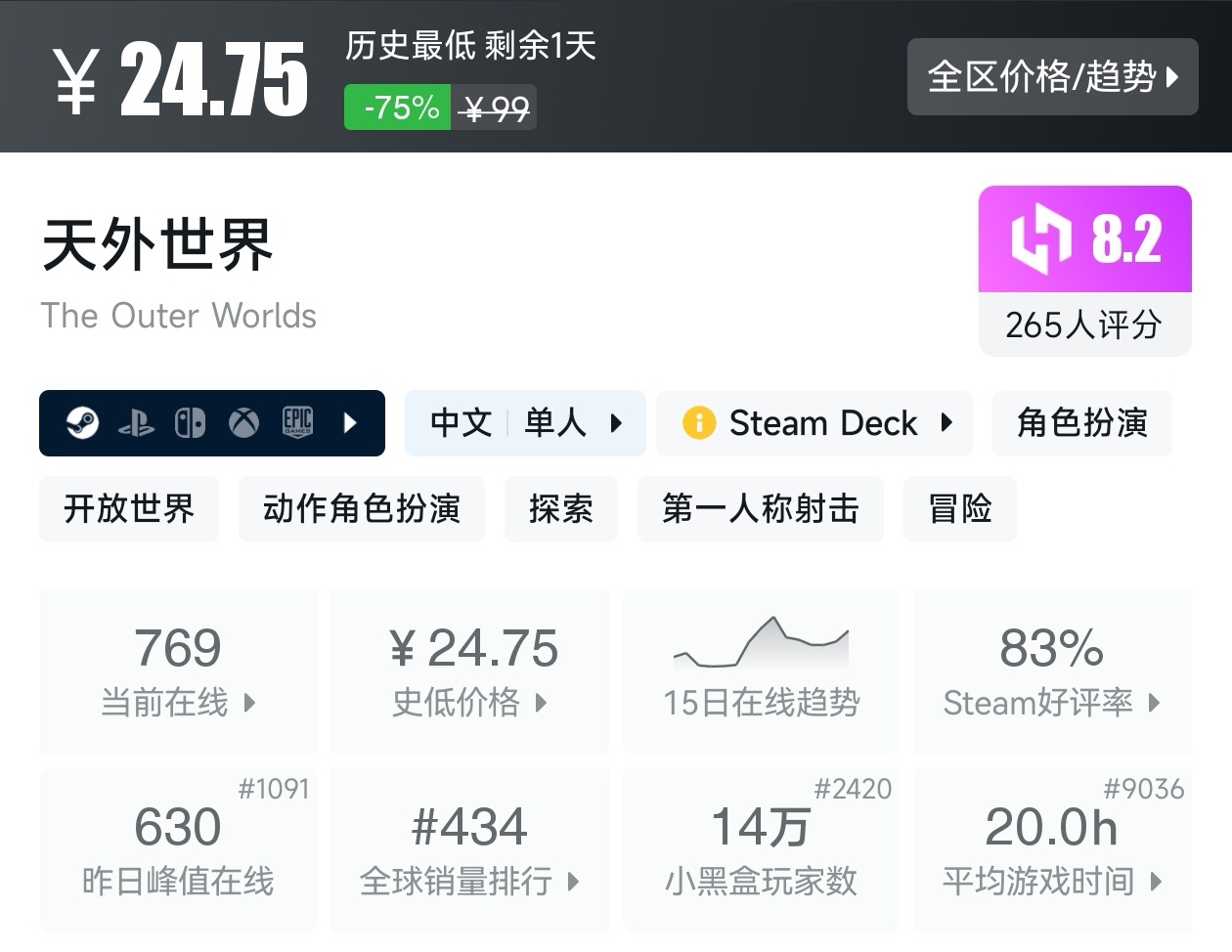Select the 探索 tag
Screen dimensions: 1232x952
tap(561, 509)
